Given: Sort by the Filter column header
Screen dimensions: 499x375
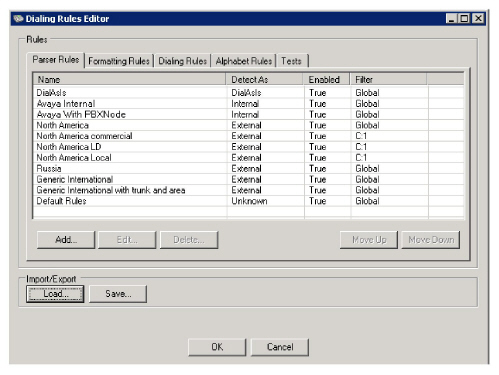Looking at the screenshot, I should tap(389, 80).
